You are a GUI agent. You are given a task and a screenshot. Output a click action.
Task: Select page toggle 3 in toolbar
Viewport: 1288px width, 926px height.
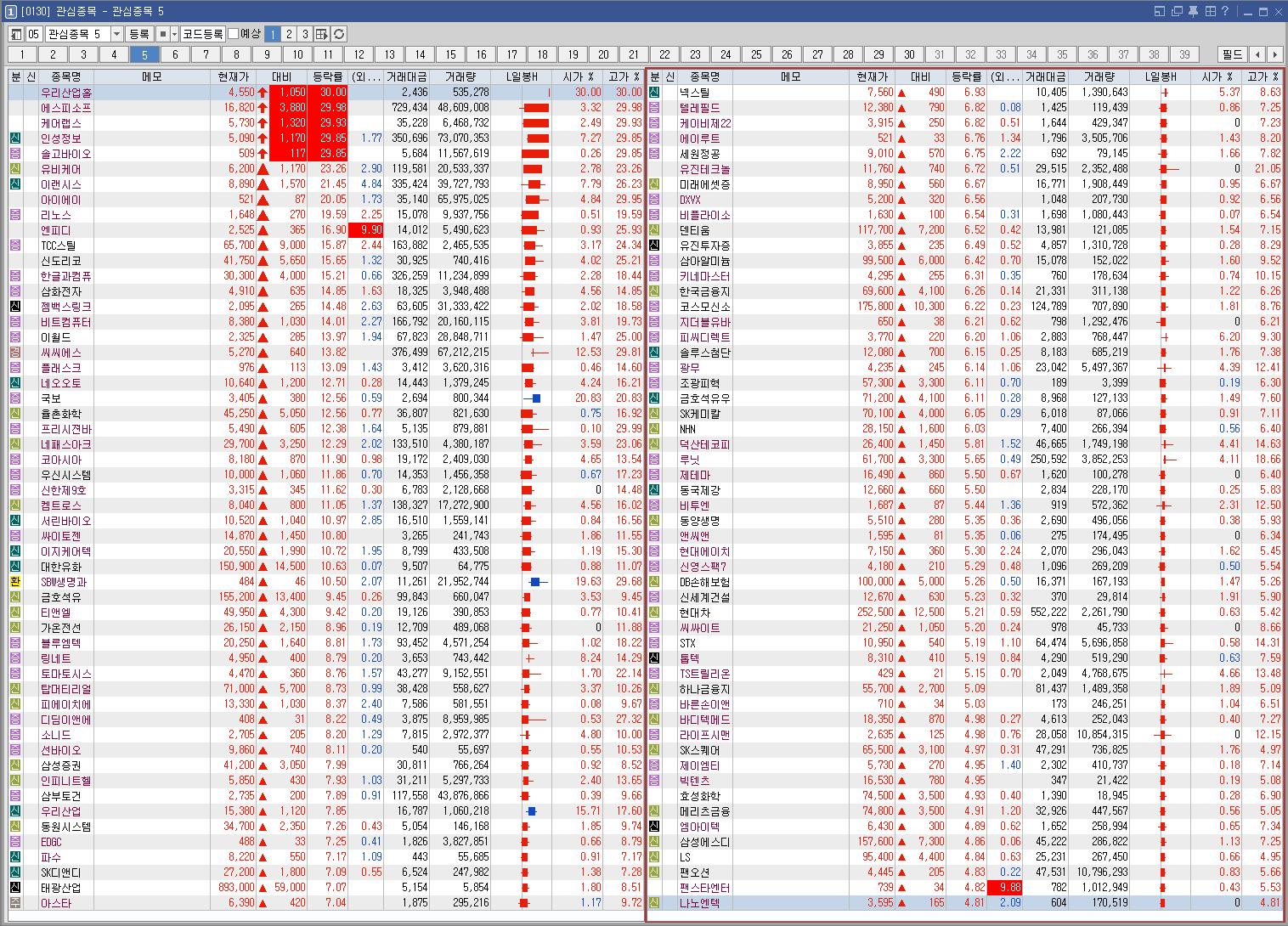(305, 34)
